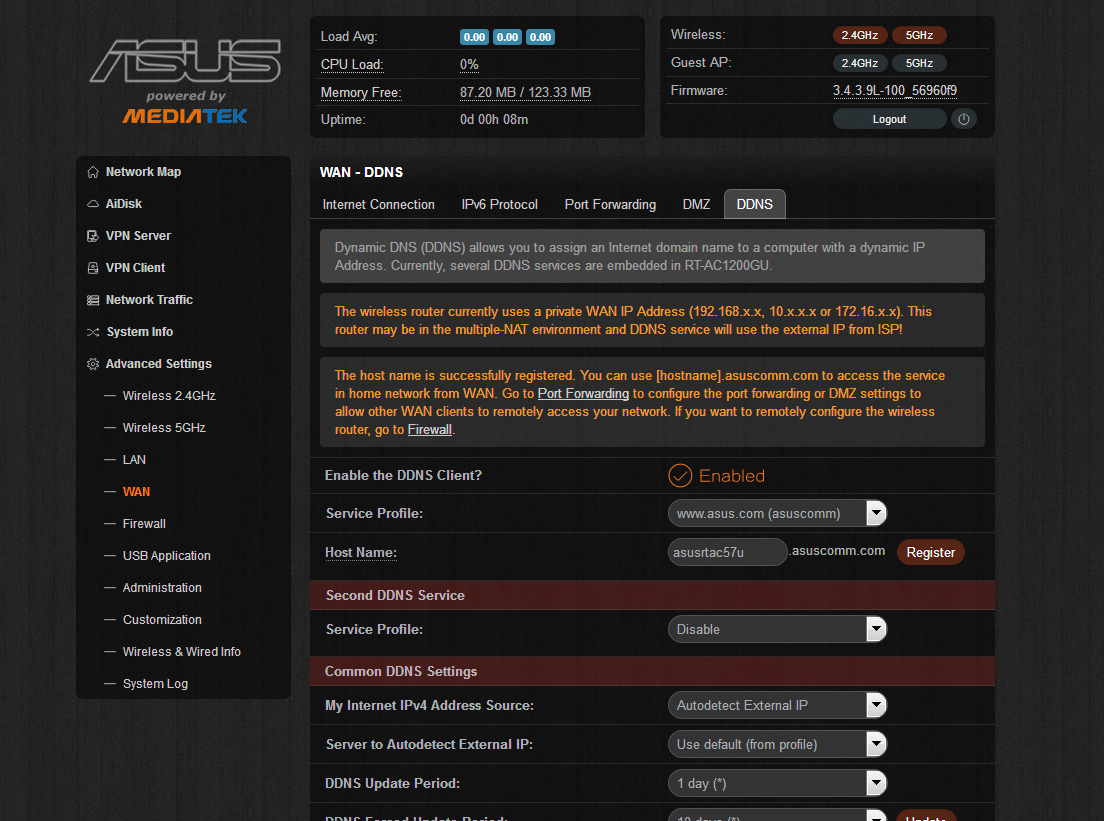Image resolution: width=1104 pixels, height=821 pixels.
Task: Switch to DMZ tab
Action: tap(696, 204)
